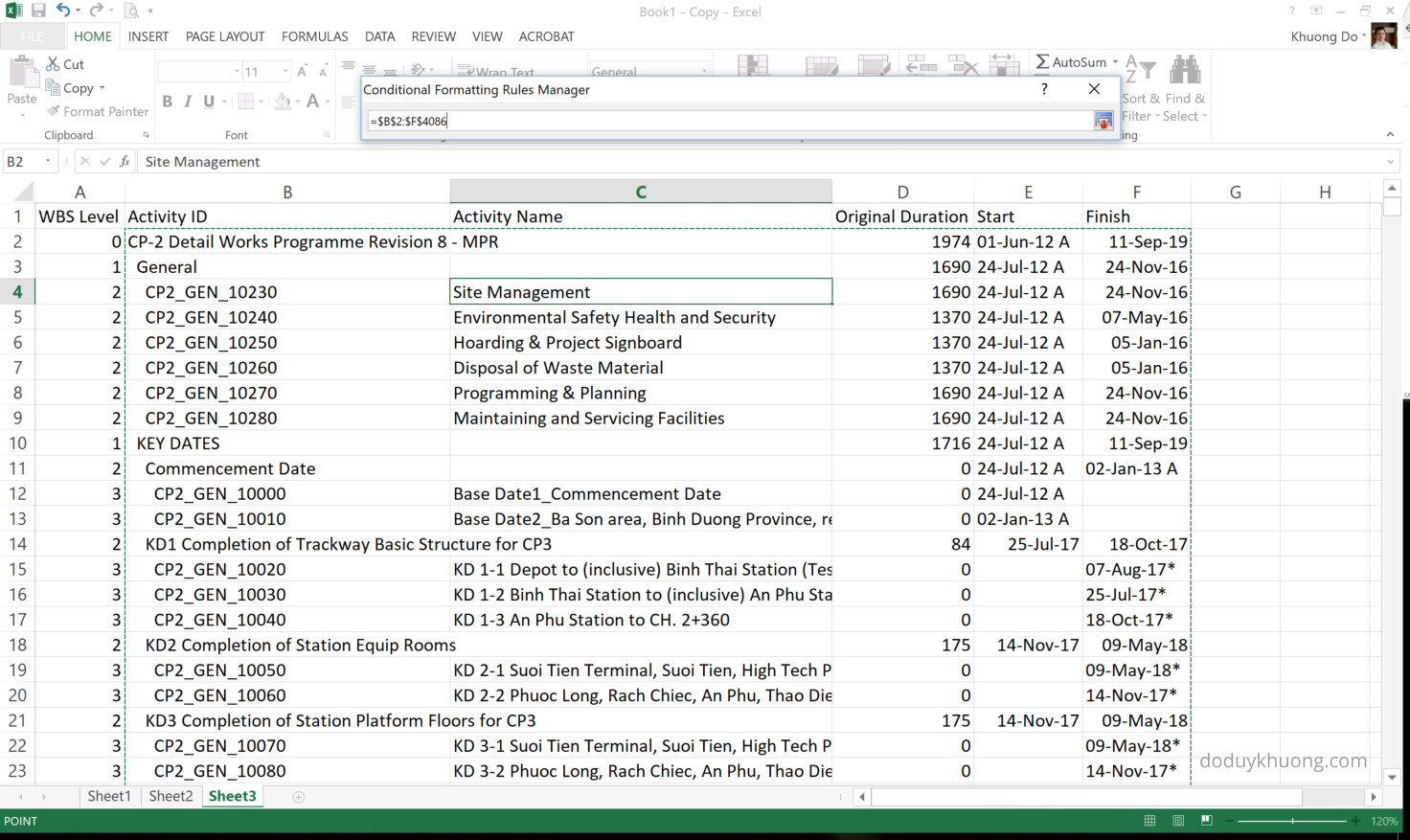The width and height of the screenshot is (1410, 840).
Task: Toggle Italic formatting
Action: (x=188, y=101)
